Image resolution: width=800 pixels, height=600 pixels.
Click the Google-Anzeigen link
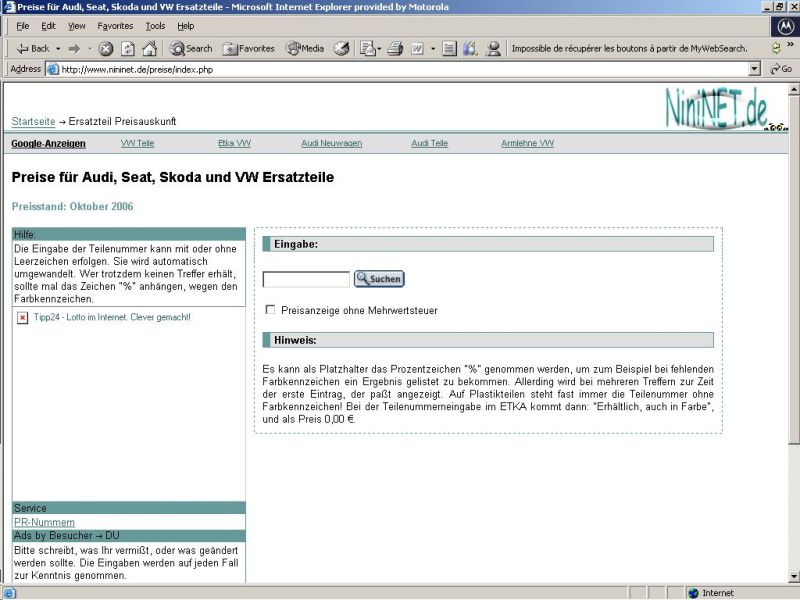pos(48,144)
